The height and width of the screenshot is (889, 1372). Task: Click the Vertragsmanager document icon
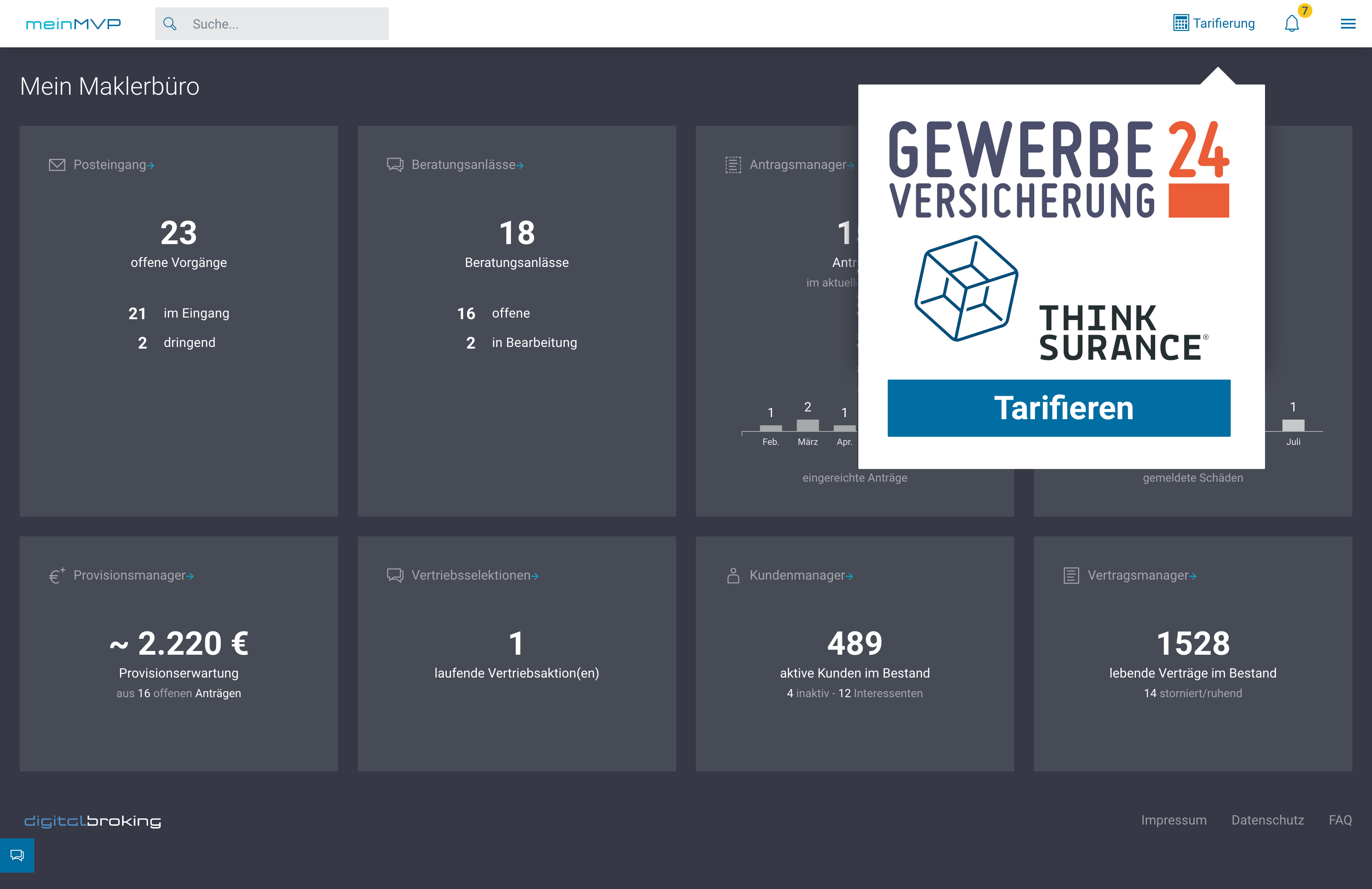click(x=1071, y=575)
